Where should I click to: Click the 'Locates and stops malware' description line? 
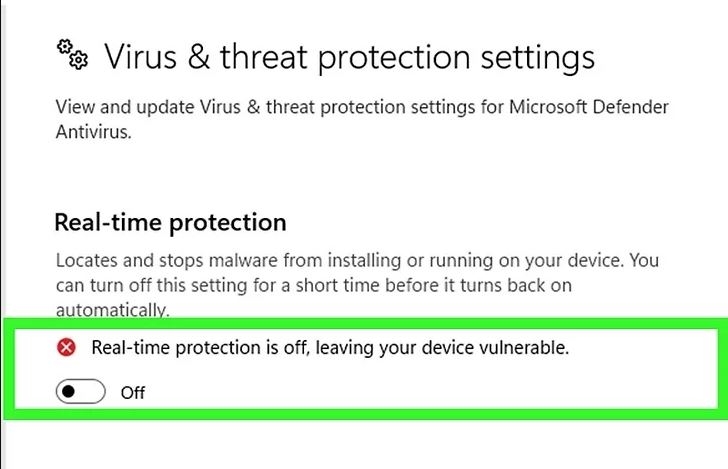click(357, 261)
